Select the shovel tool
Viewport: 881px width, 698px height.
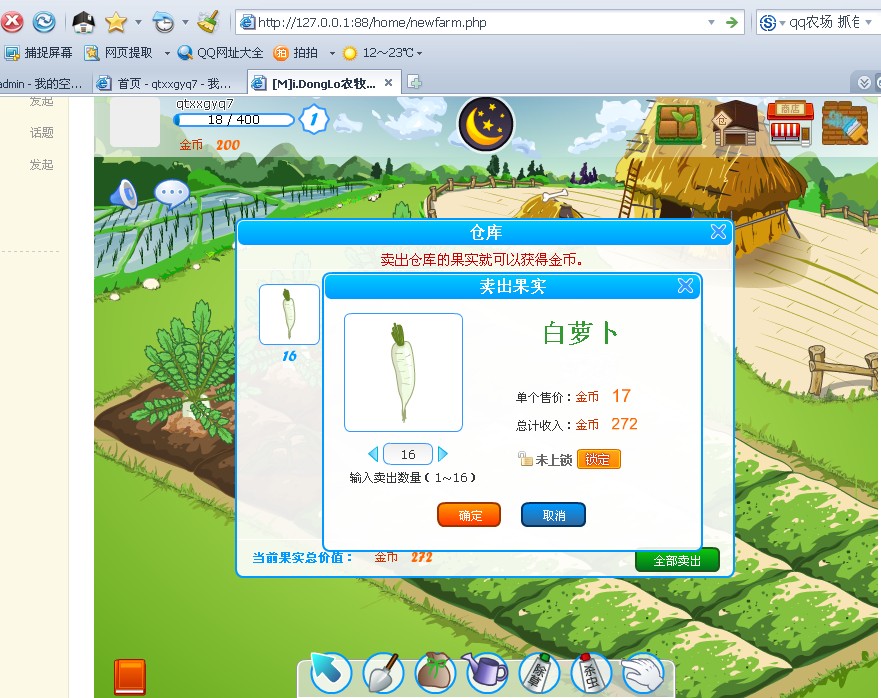coord(383,672)
